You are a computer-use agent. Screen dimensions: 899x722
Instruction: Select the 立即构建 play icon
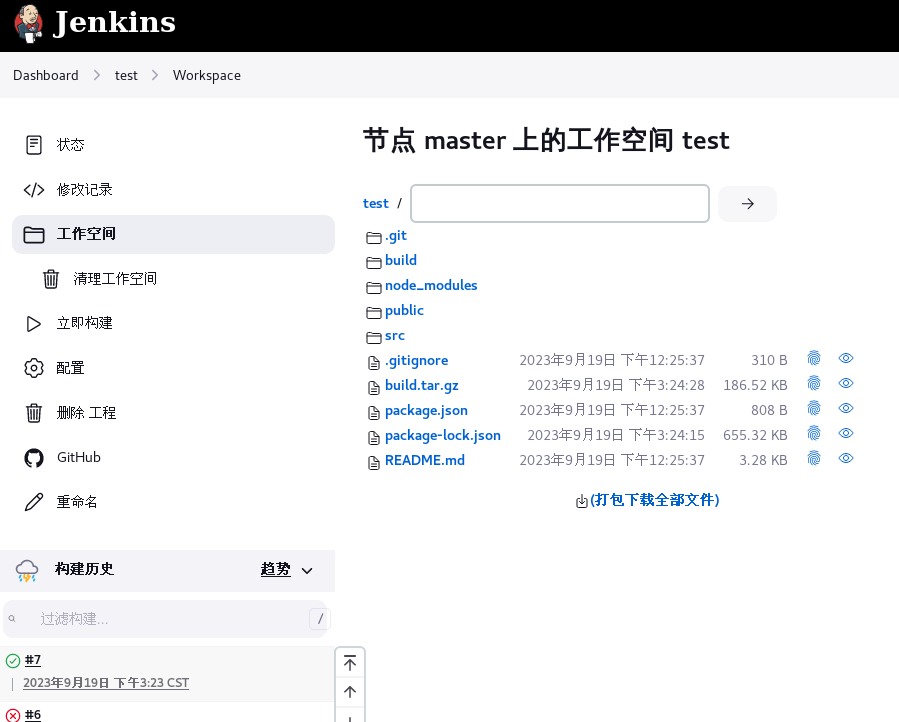pos(33,323)
